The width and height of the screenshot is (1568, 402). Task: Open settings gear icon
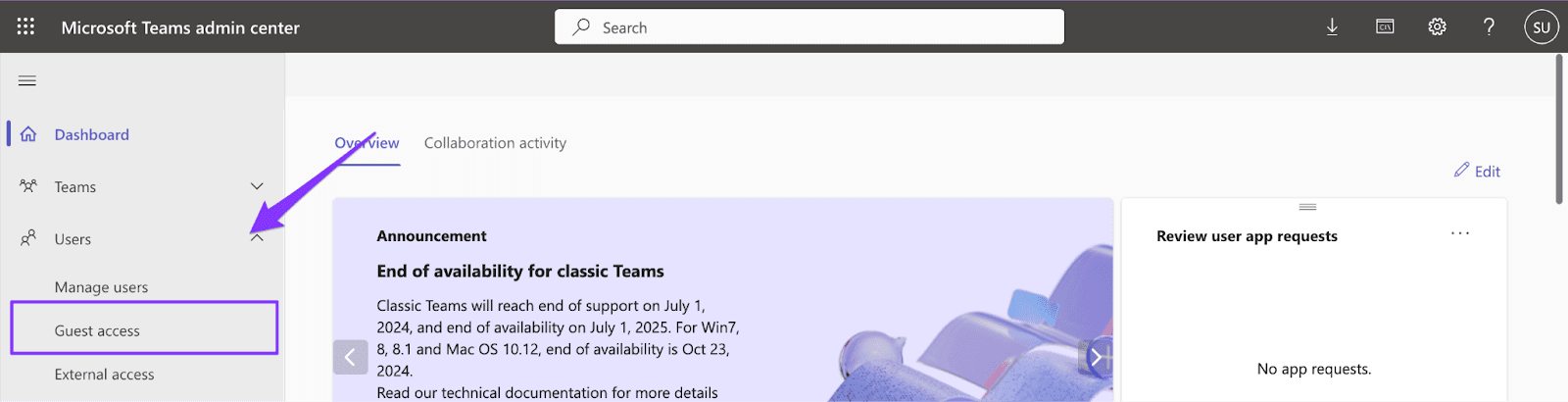pyautogui.click(x=1437, y=27)
